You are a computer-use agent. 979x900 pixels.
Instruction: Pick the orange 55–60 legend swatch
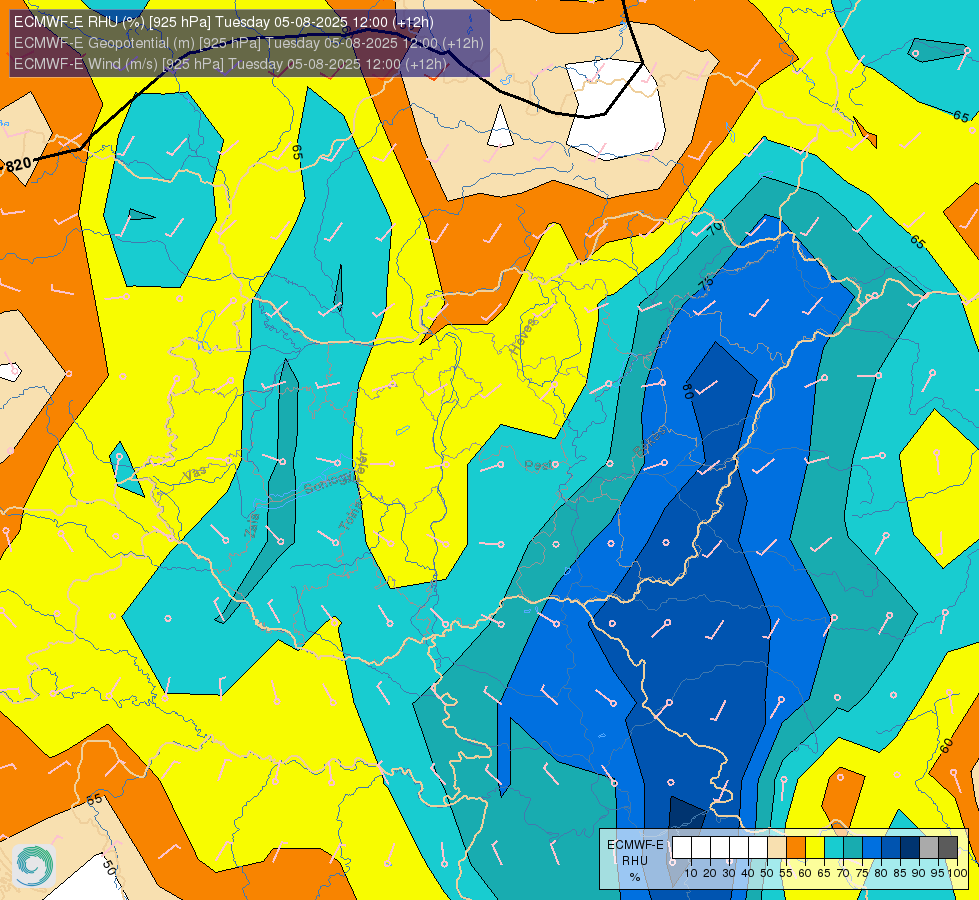[796, 848]
